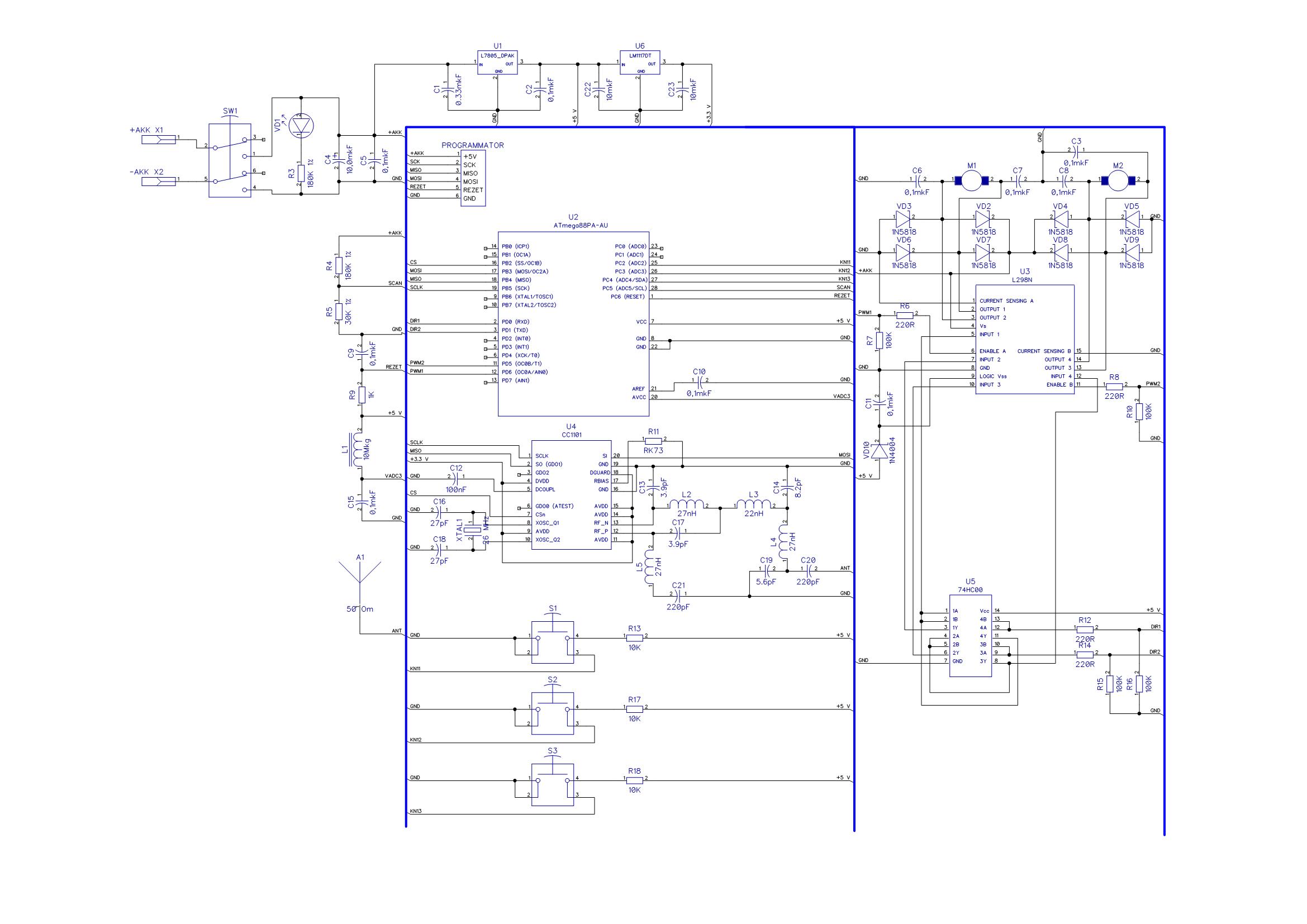This screenshot has width=1307, height=924.
Task: Select the A1 antenna symbol
Action: point(360,574)
